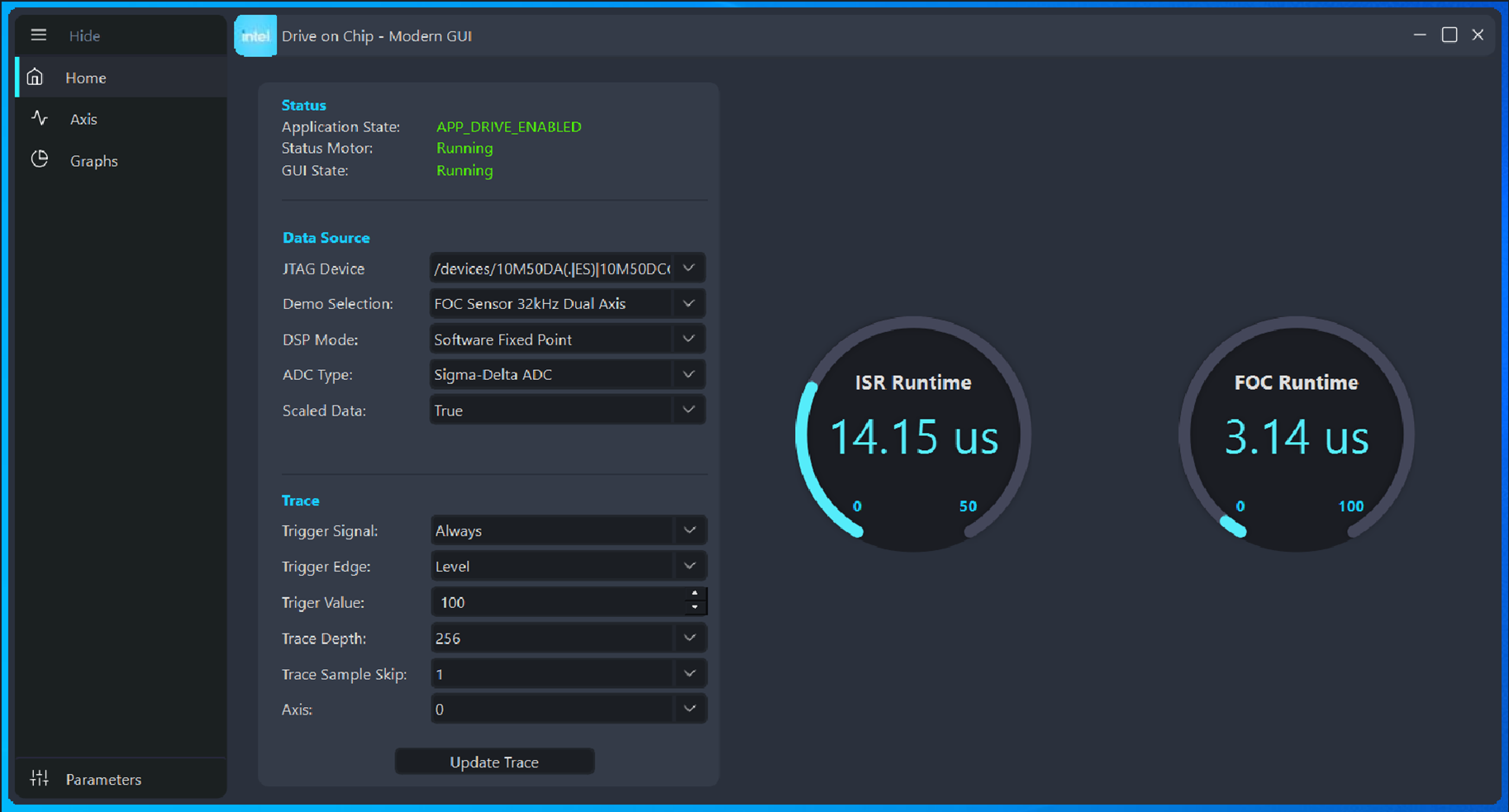1509x812 pixels.
Task: Click the Intel logo icon
Action: pyautogui.click(x=255, y=36)
